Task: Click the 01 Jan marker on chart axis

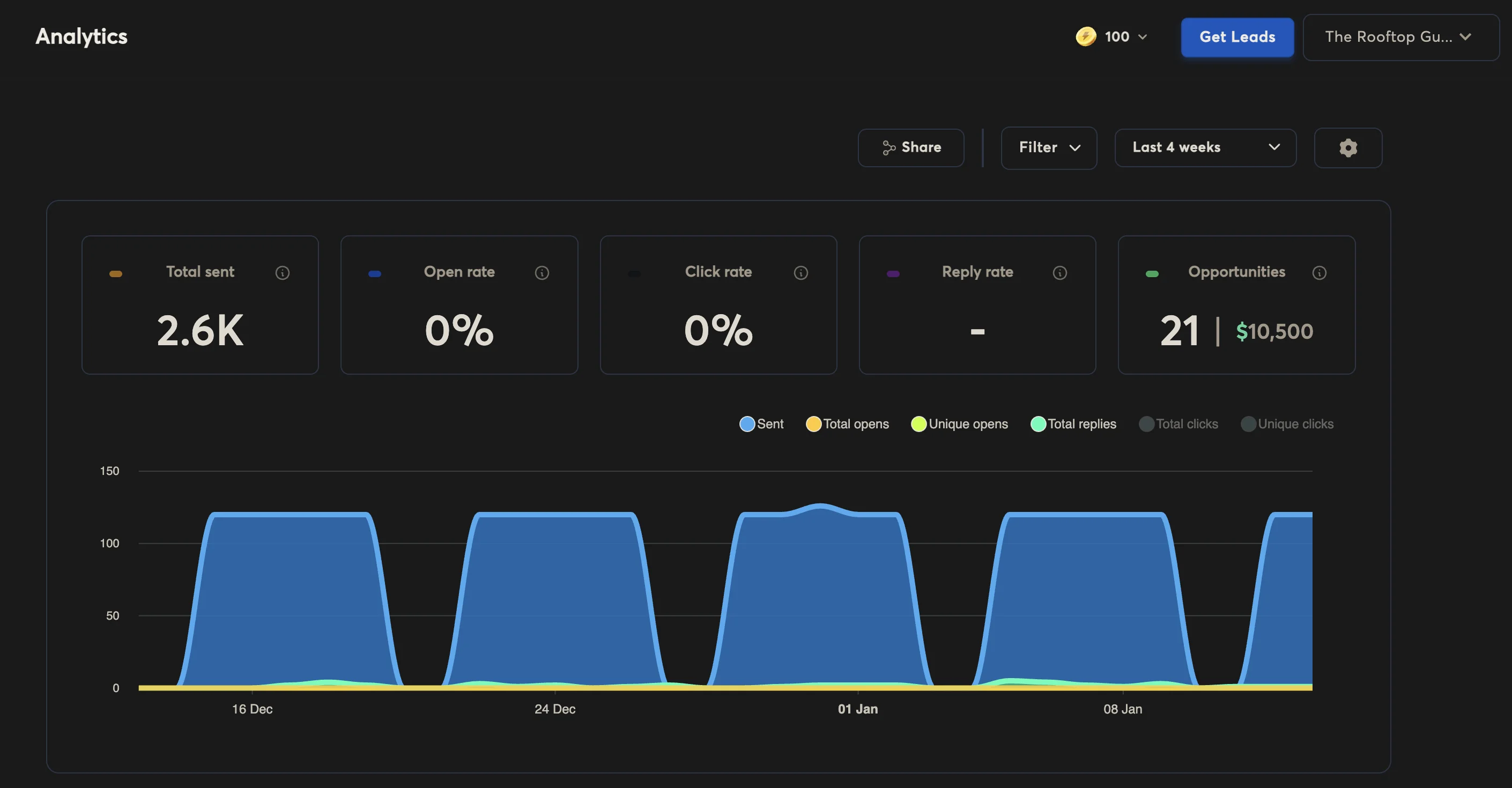Action: pyautogui.click(x=857, y=709)
